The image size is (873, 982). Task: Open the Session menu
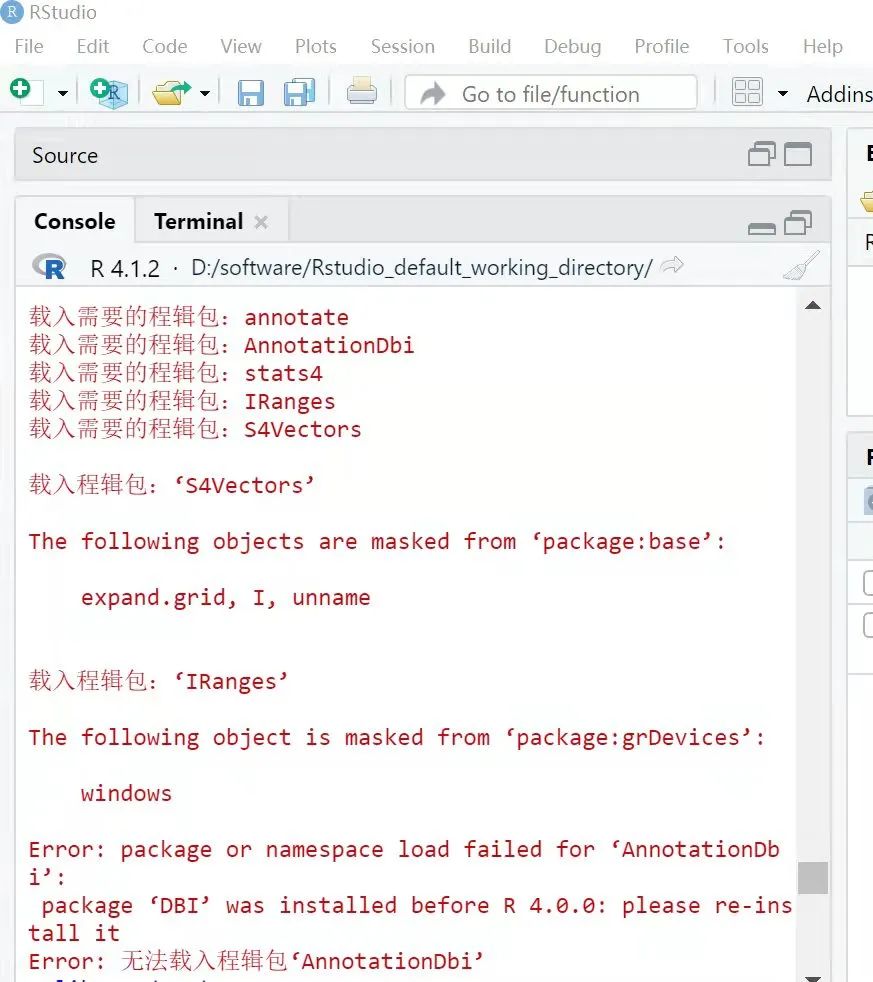(x=403, y=46)
